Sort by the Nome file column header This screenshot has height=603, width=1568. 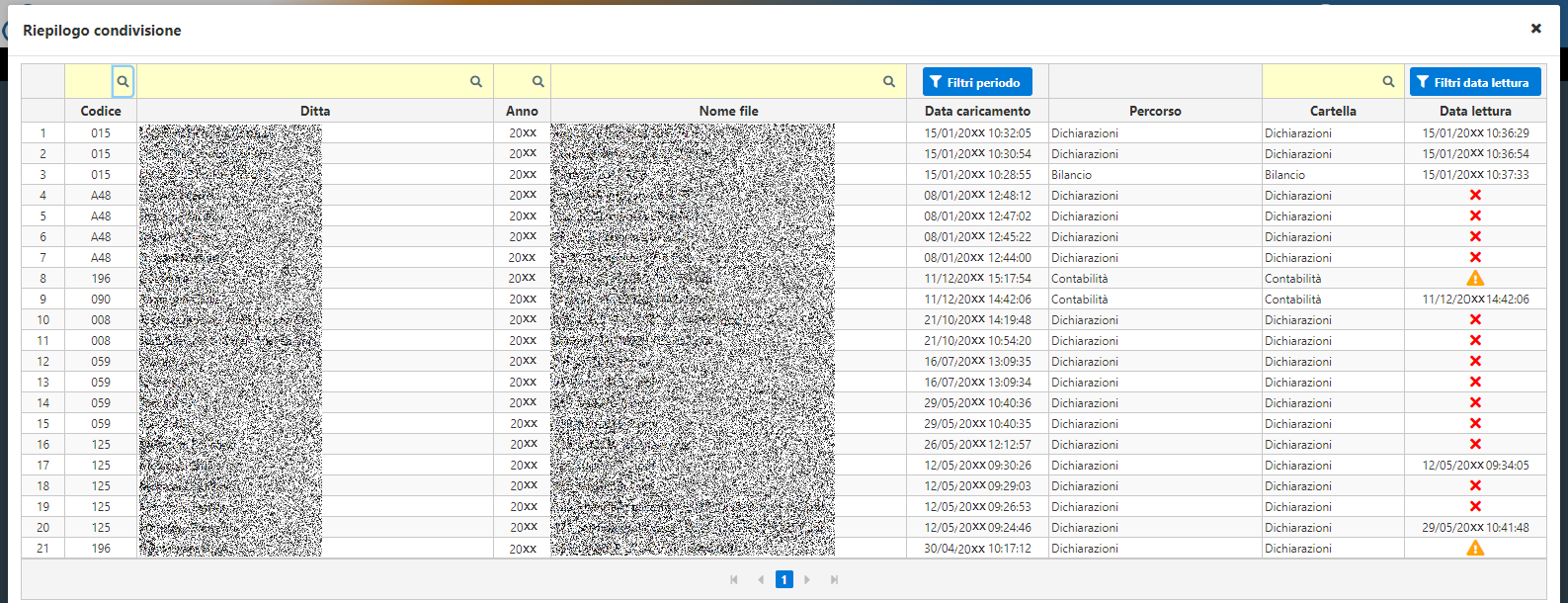coord(728,111)
